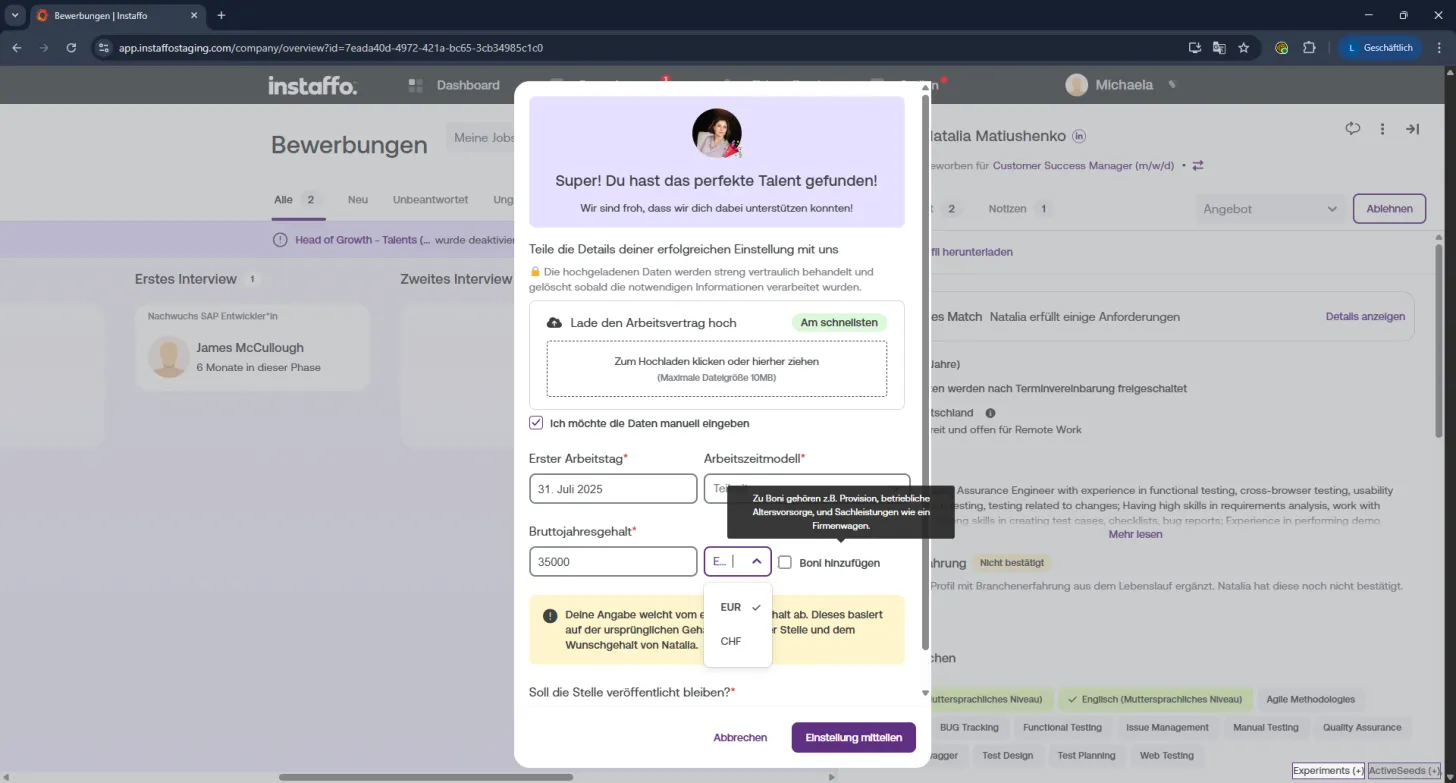Screen dimensions: 1456x783
Task: Bookmark this page with the star icon
Action: (1244, 47)
